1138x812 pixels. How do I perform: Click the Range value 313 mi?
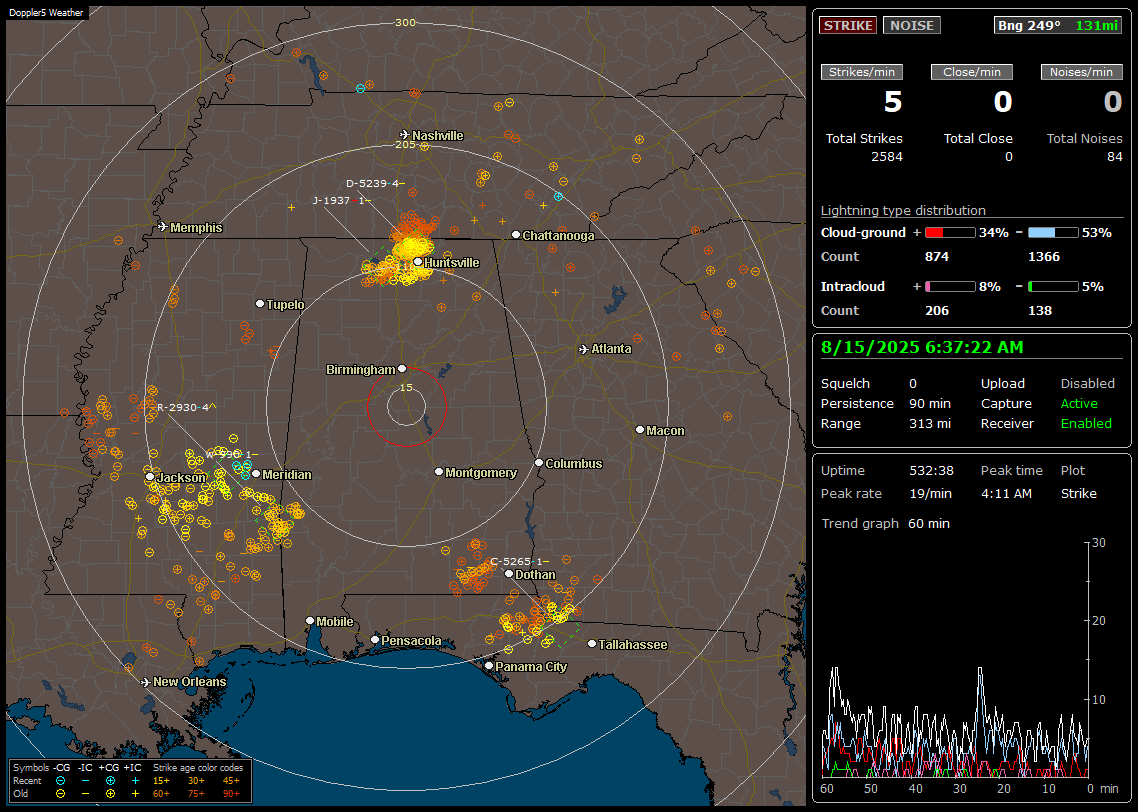coord(930,424)
